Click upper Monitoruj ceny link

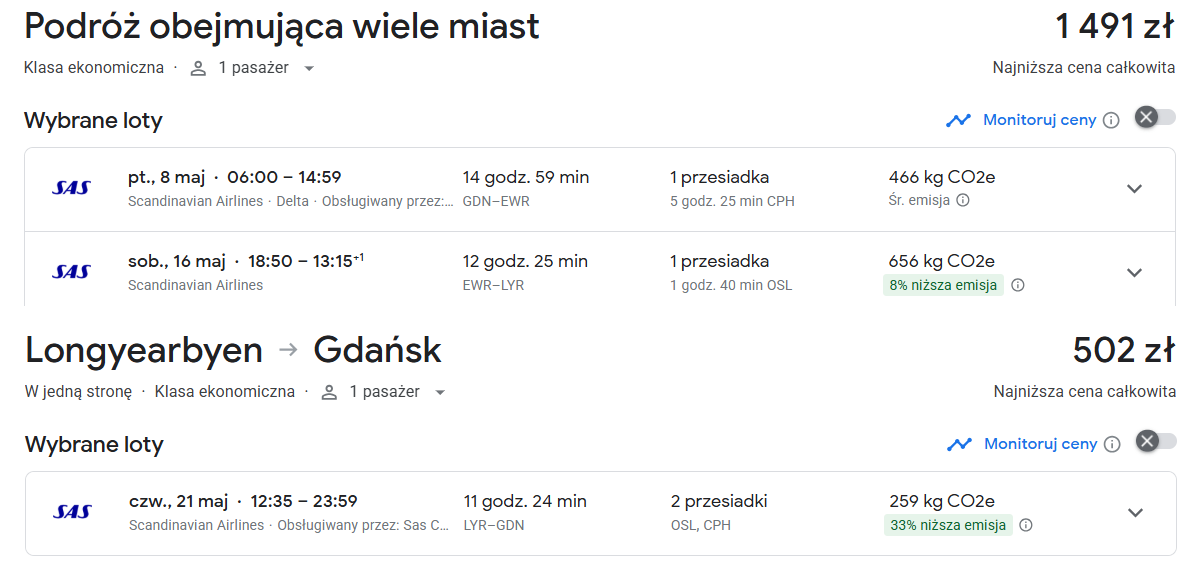click(x=1040, y=120)
